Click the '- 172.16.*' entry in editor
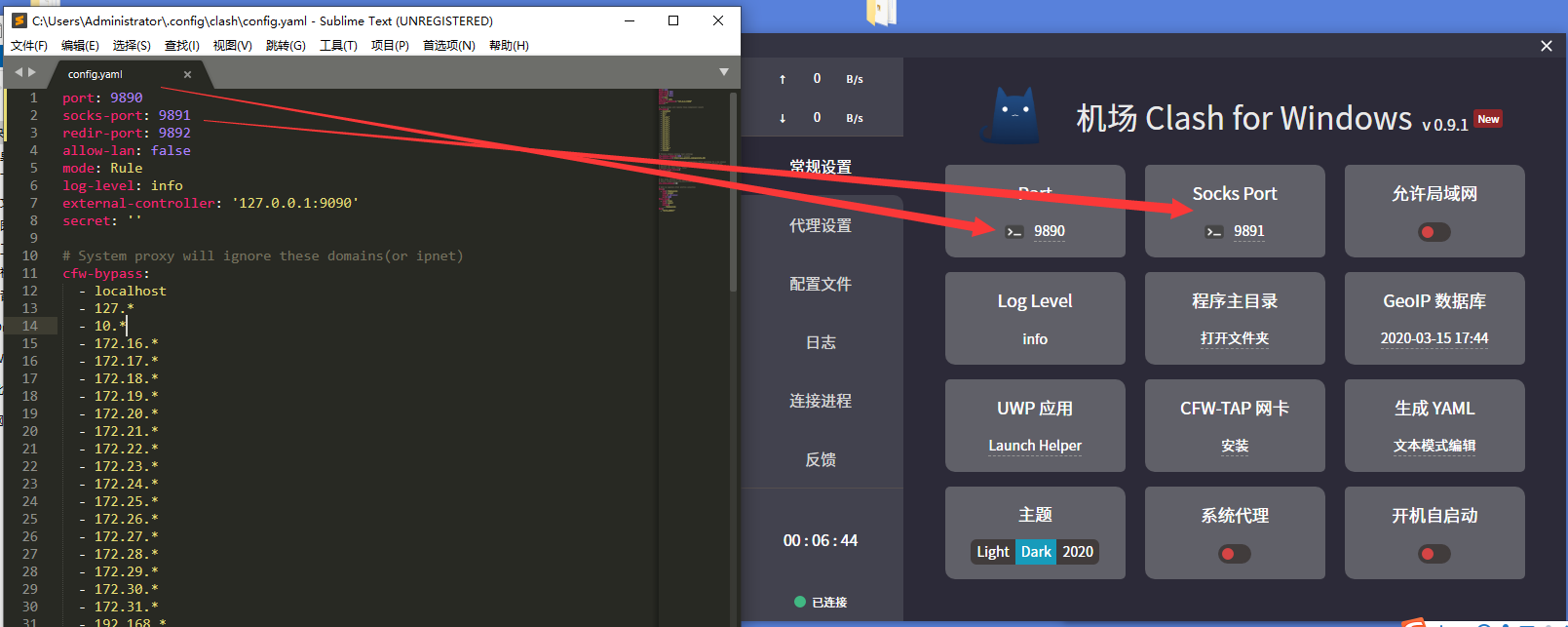The width and height of the screenshot is (1568, 627). click(x=119, y=343)
